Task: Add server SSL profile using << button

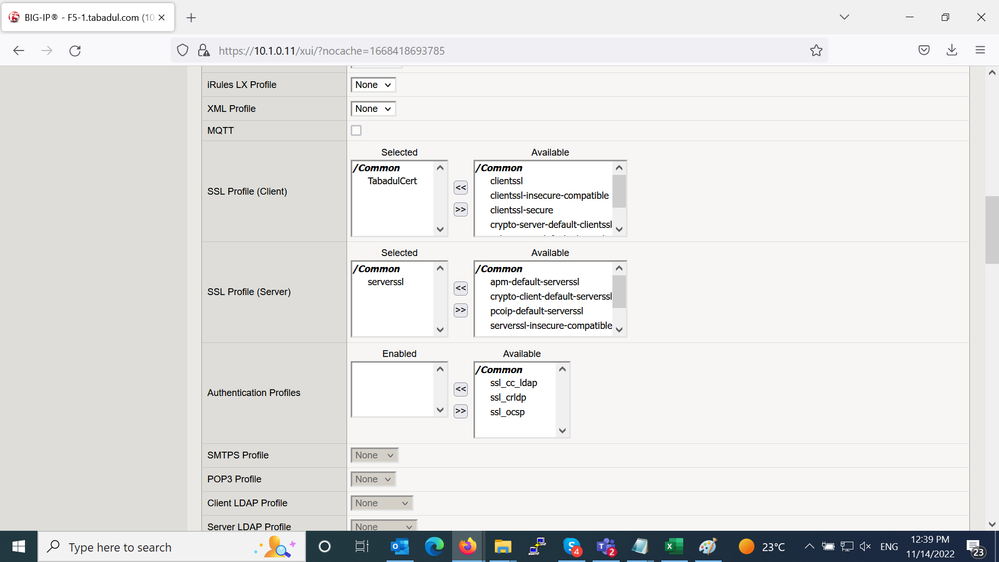Action: tap(460, 288)
